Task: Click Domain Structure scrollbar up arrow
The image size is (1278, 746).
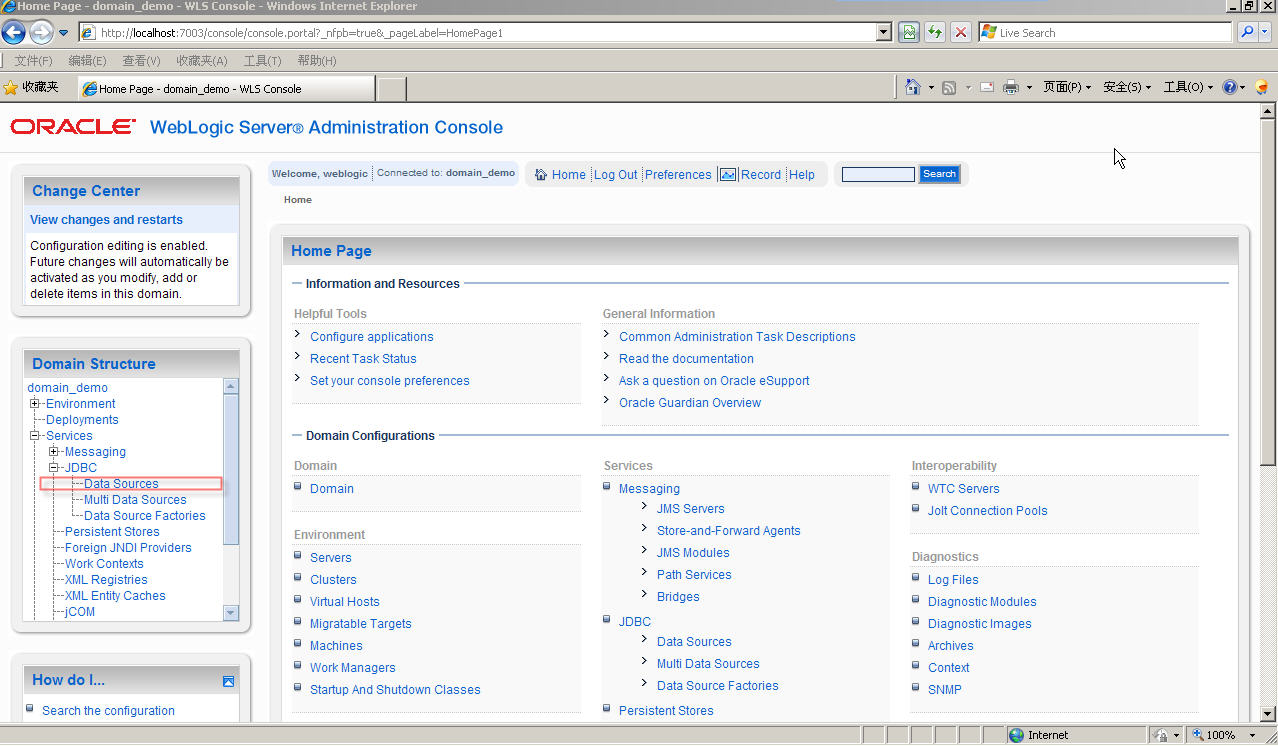Action: click(x=231, y=386)
